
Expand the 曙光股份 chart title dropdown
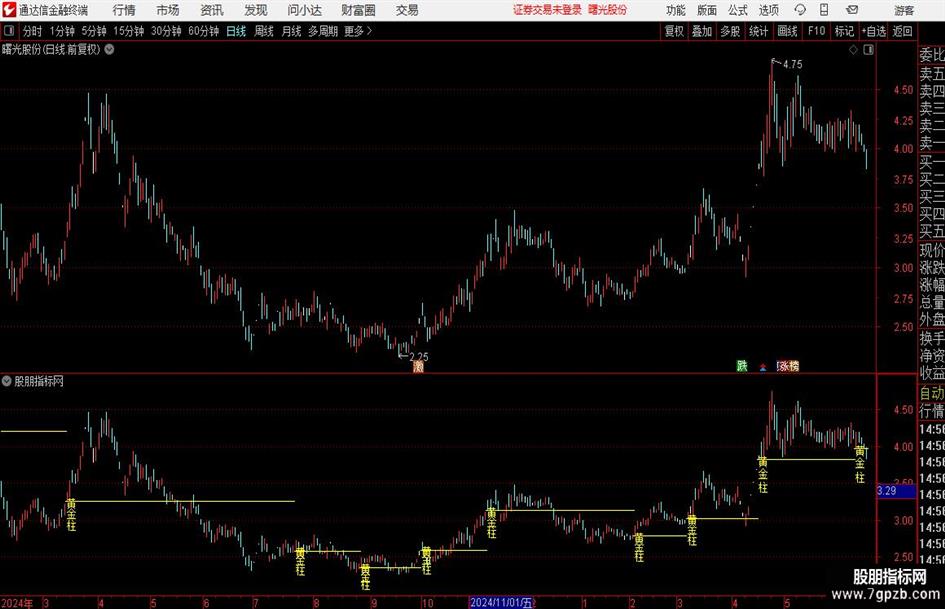tap(109, 49)
